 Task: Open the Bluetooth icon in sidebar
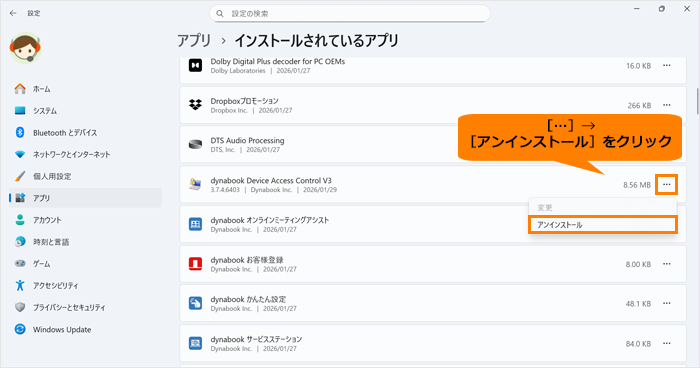pos(20,133)
